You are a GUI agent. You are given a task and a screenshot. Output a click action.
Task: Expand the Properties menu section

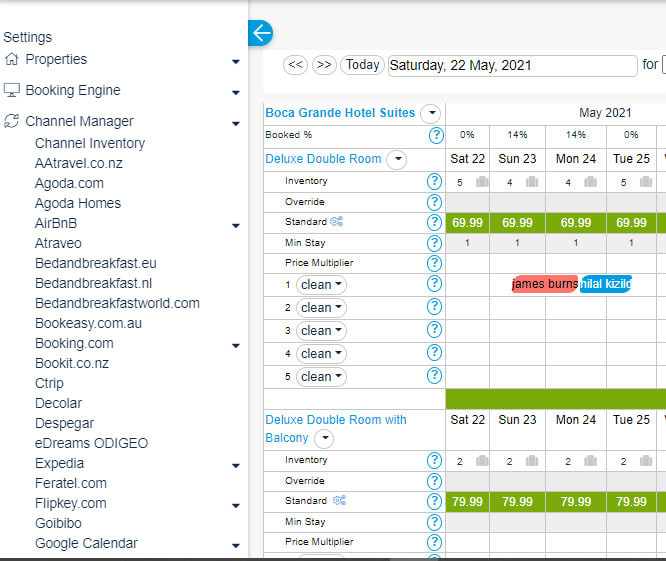click(x=236, y=62)
